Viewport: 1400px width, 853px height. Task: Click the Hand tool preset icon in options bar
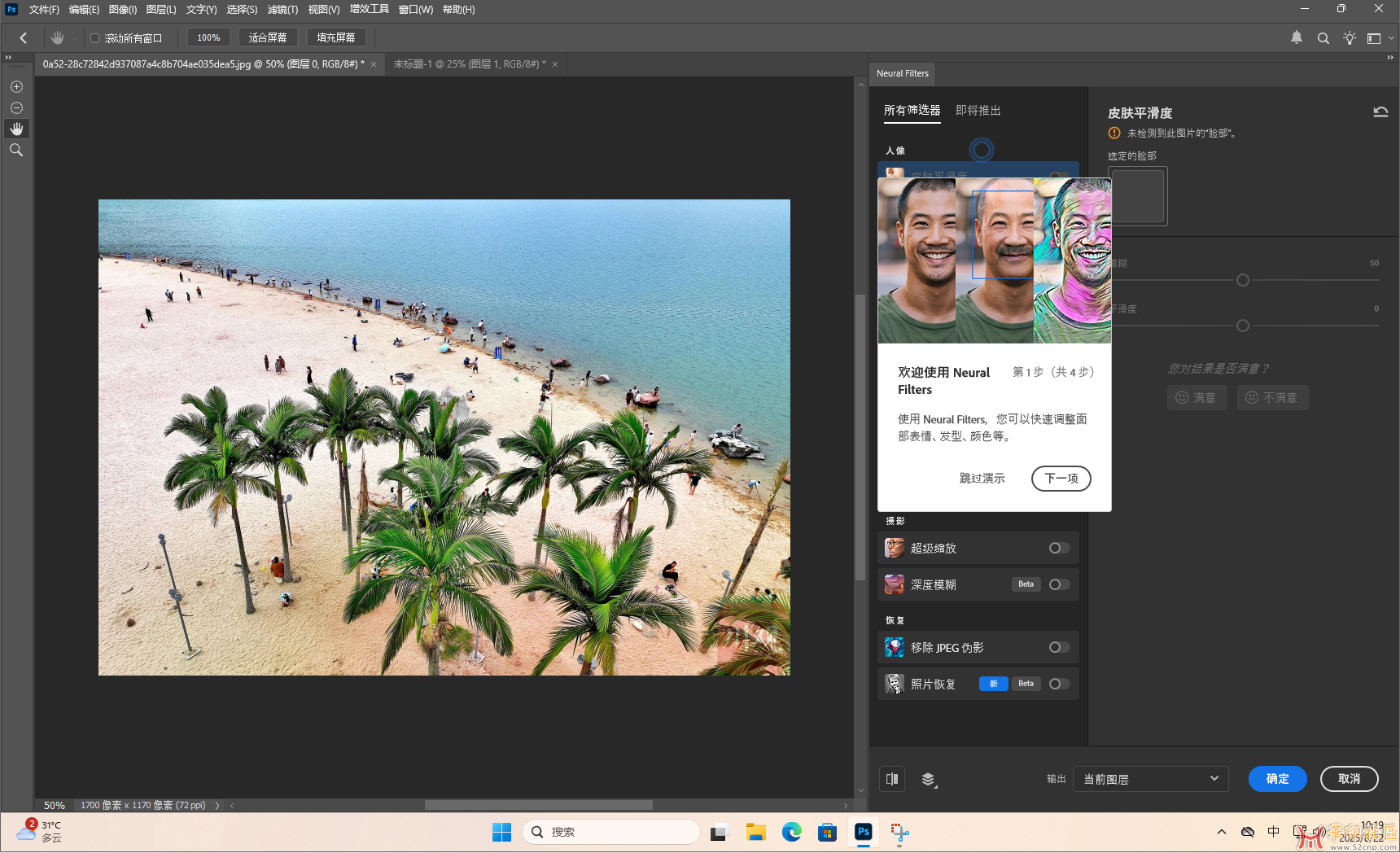[57, 37]
